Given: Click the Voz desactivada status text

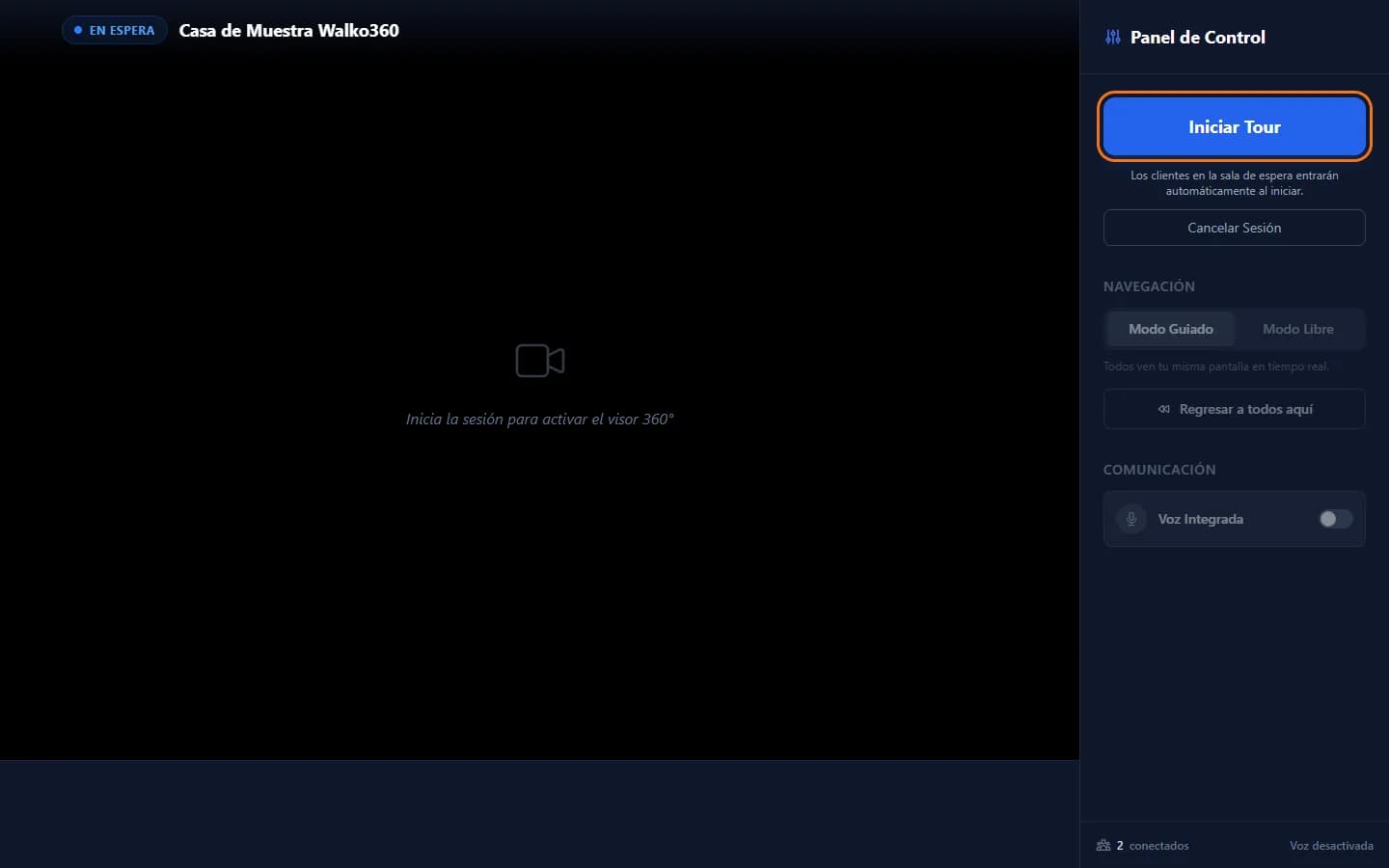Looking at the screenshot, I should (x=1331, y=846).
